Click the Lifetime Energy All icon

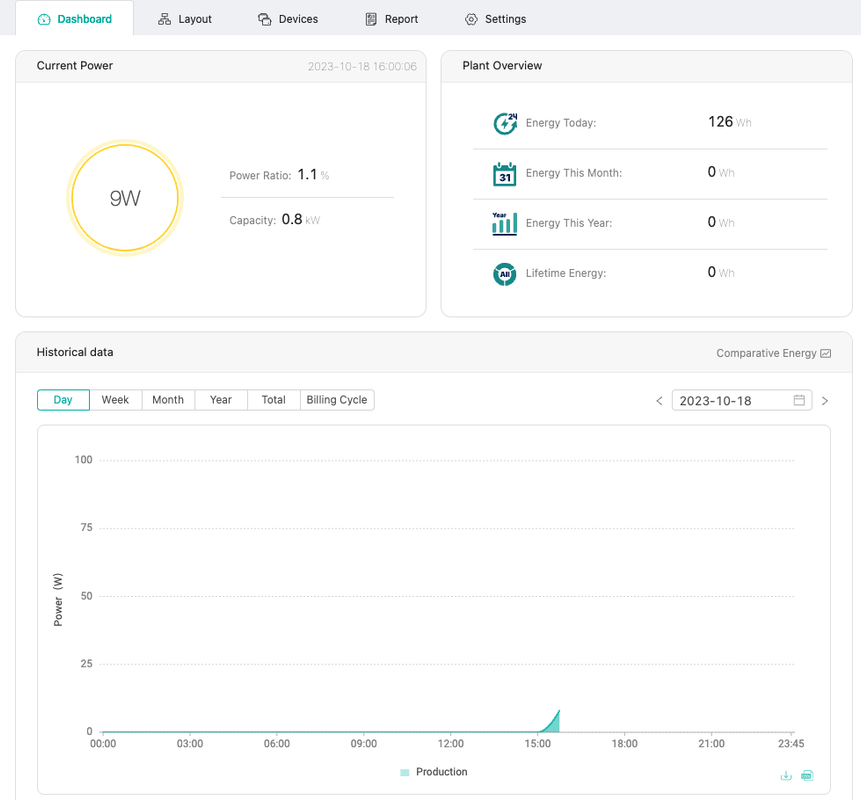point(505,273)
